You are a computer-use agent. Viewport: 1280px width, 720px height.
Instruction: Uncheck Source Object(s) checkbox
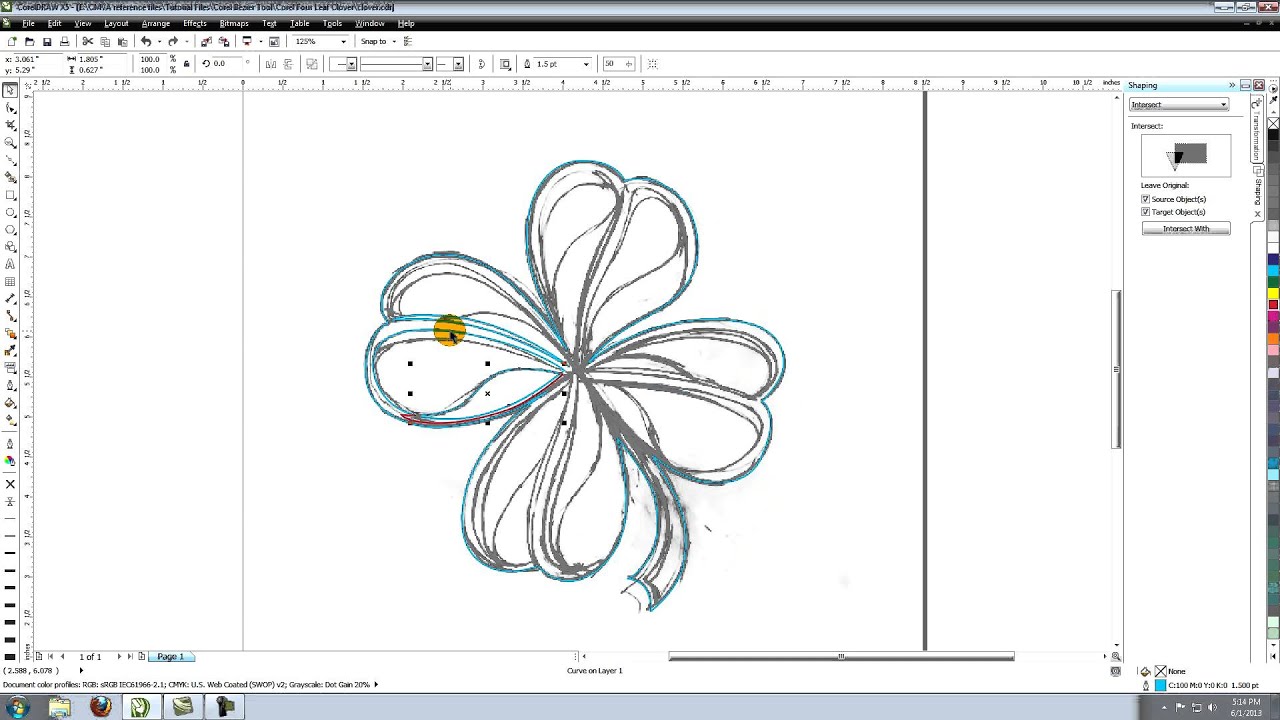point(1146,199)
